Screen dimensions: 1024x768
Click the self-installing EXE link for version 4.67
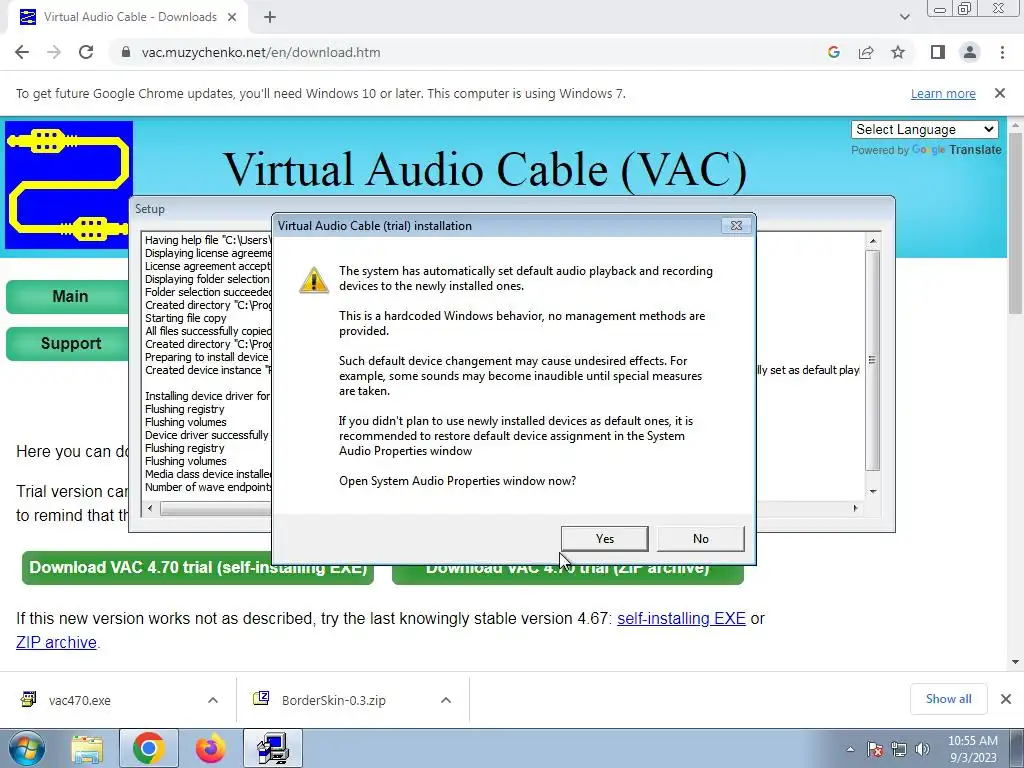pos(681,618)
